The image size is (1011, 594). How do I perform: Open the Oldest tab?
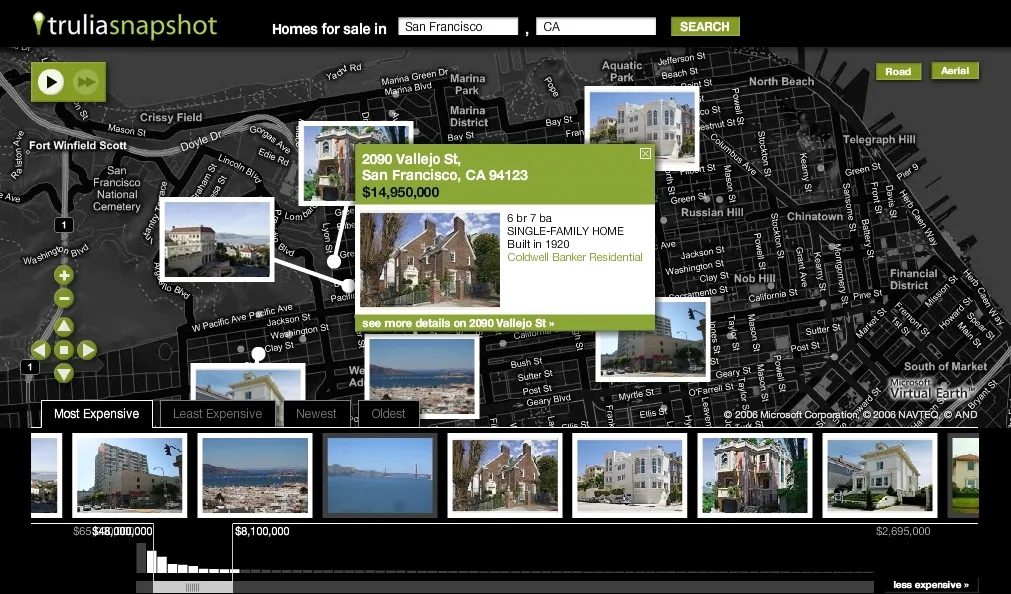(388, 414)
